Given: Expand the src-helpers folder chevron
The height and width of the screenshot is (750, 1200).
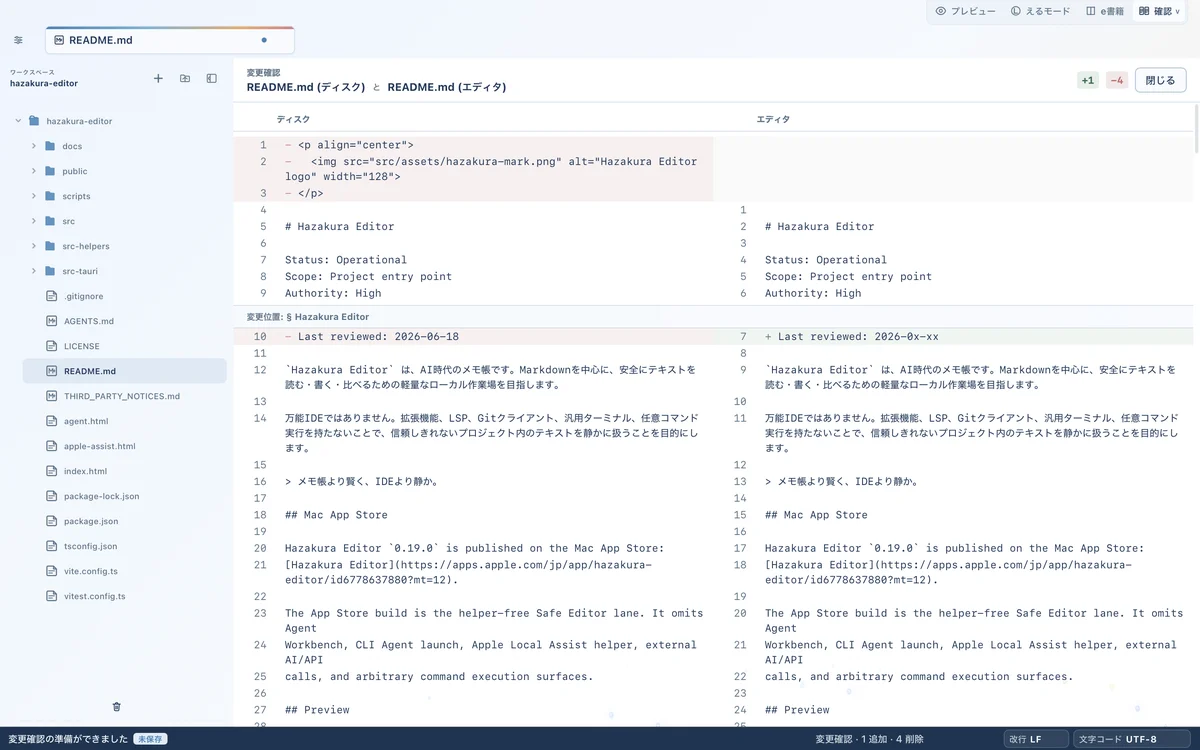Looking at the screenshot, I should pos(34,246).
